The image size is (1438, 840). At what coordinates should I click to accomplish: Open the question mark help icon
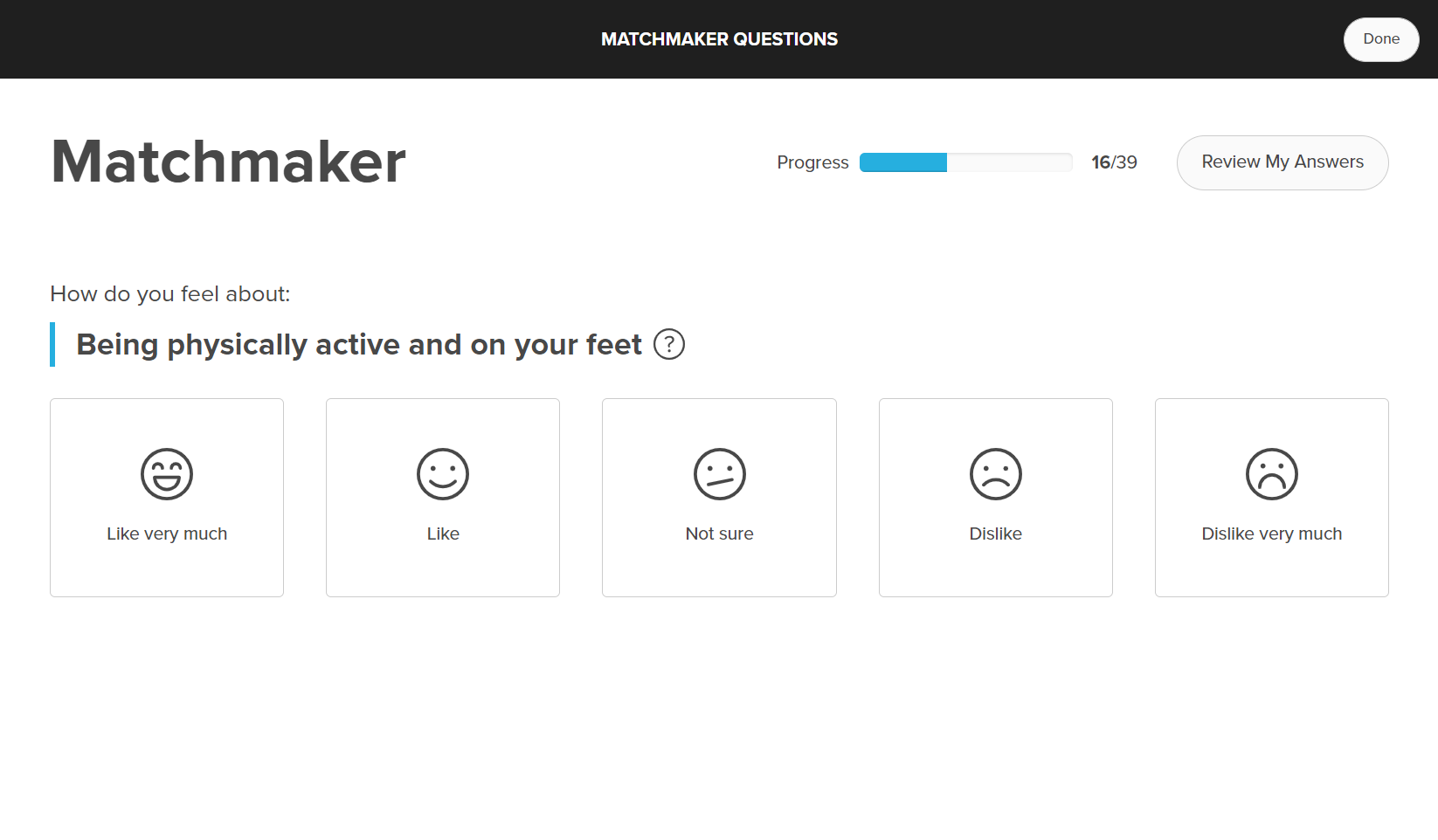(x=669, y=345)
